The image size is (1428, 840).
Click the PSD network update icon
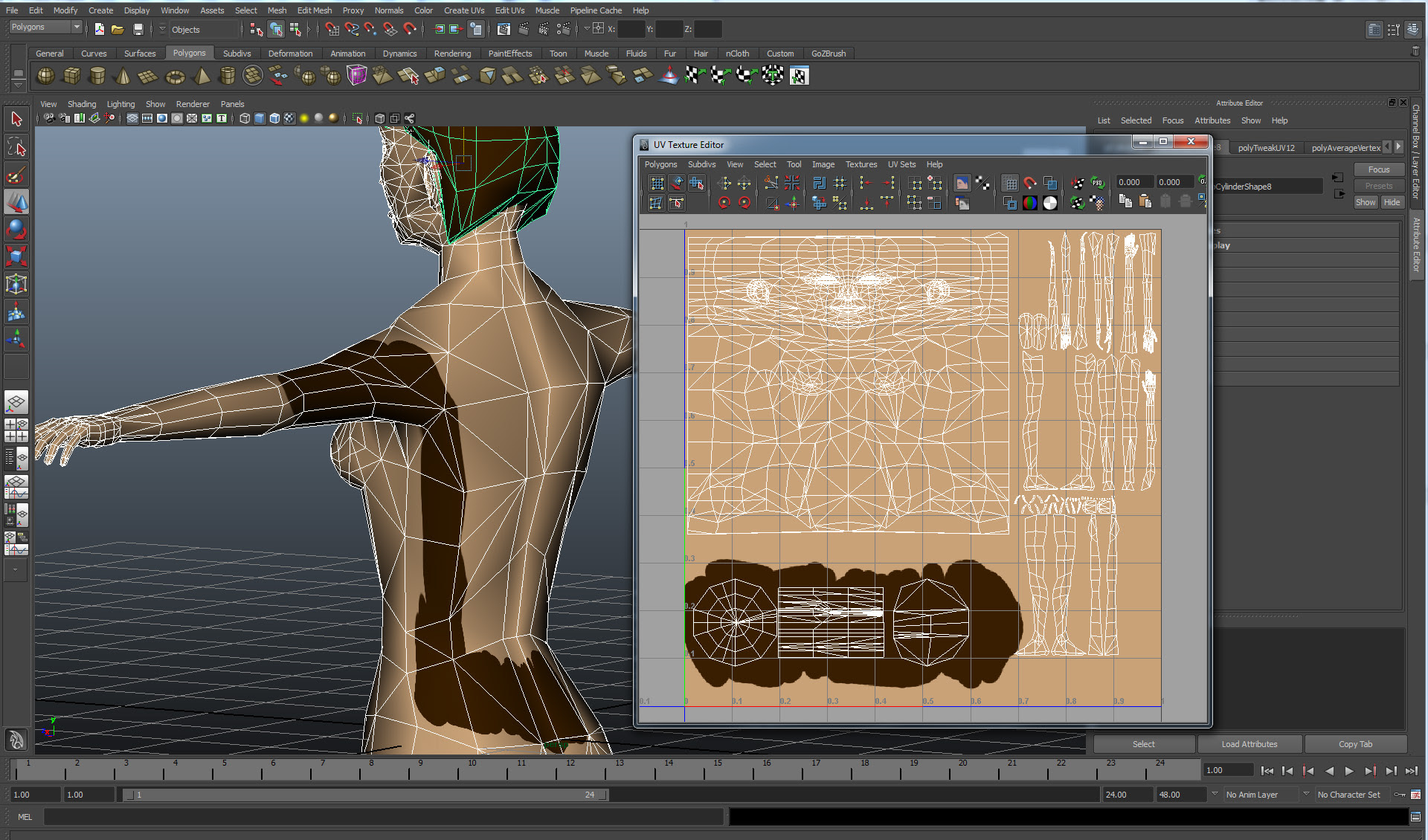1097,183
